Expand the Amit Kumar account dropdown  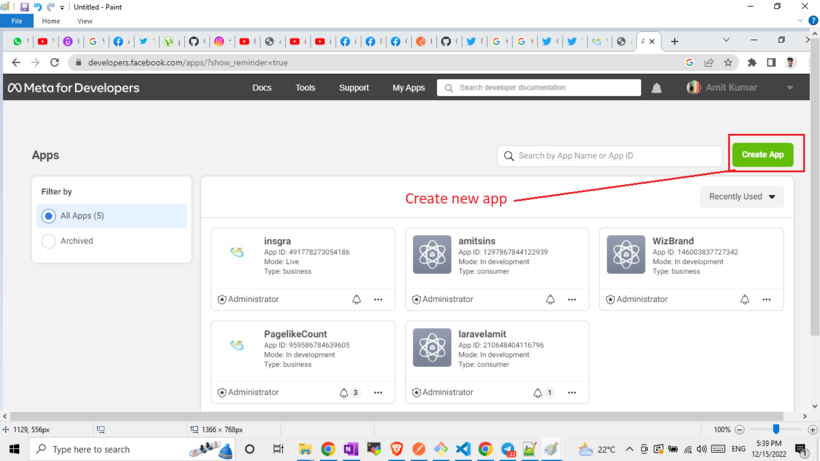789,88
